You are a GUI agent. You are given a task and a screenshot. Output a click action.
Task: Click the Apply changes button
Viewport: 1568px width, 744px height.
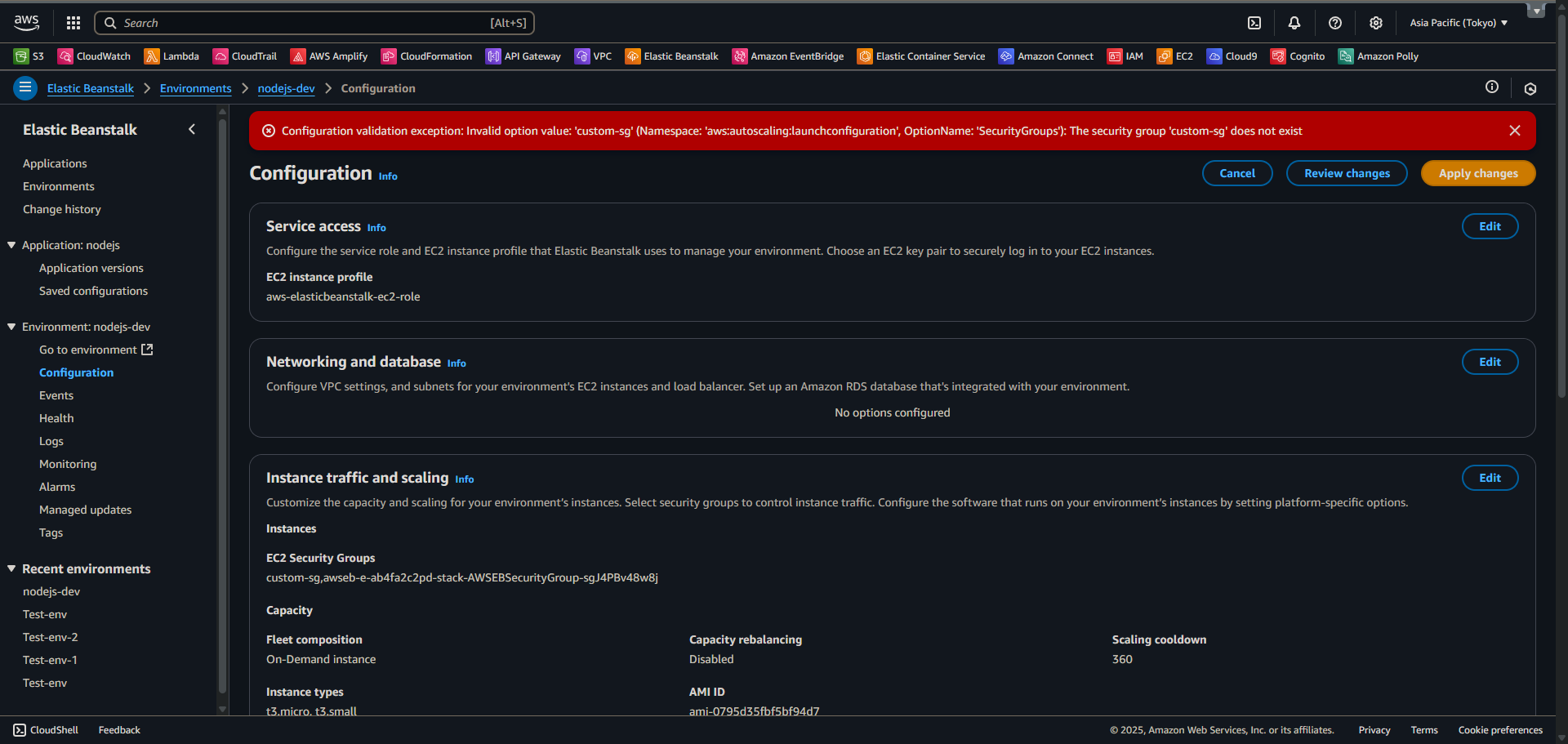pyautogui.click(x=1478, y=173)
